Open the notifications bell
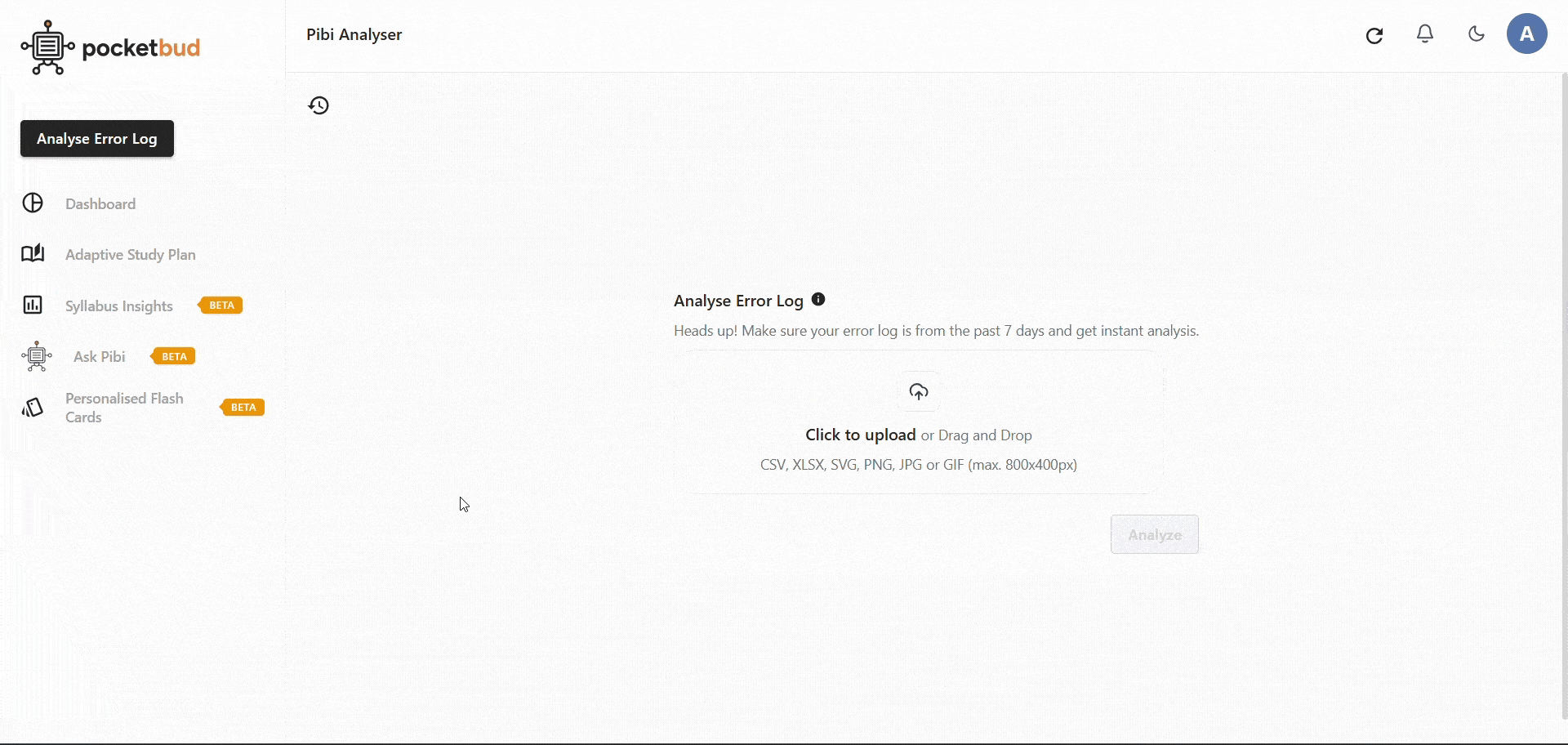This screenshot has width=1568, height=745. [1425, 34]
